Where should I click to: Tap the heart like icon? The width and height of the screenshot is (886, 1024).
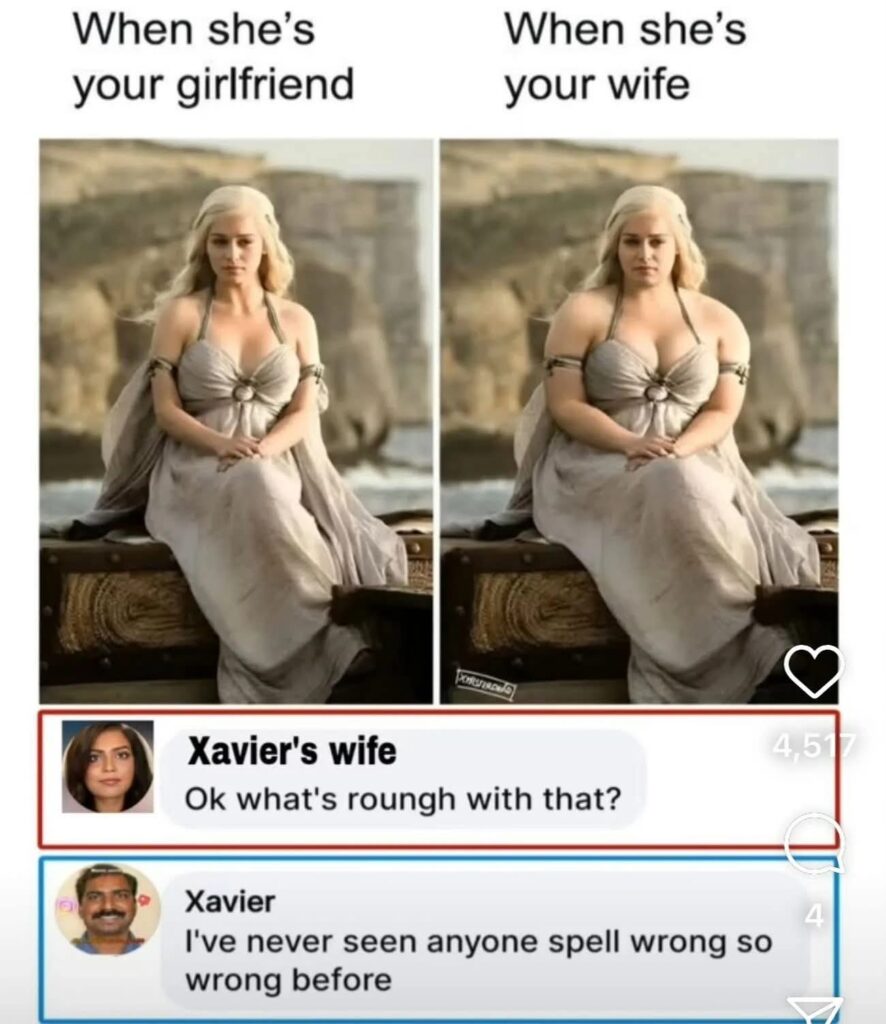[x=814, y=671]
